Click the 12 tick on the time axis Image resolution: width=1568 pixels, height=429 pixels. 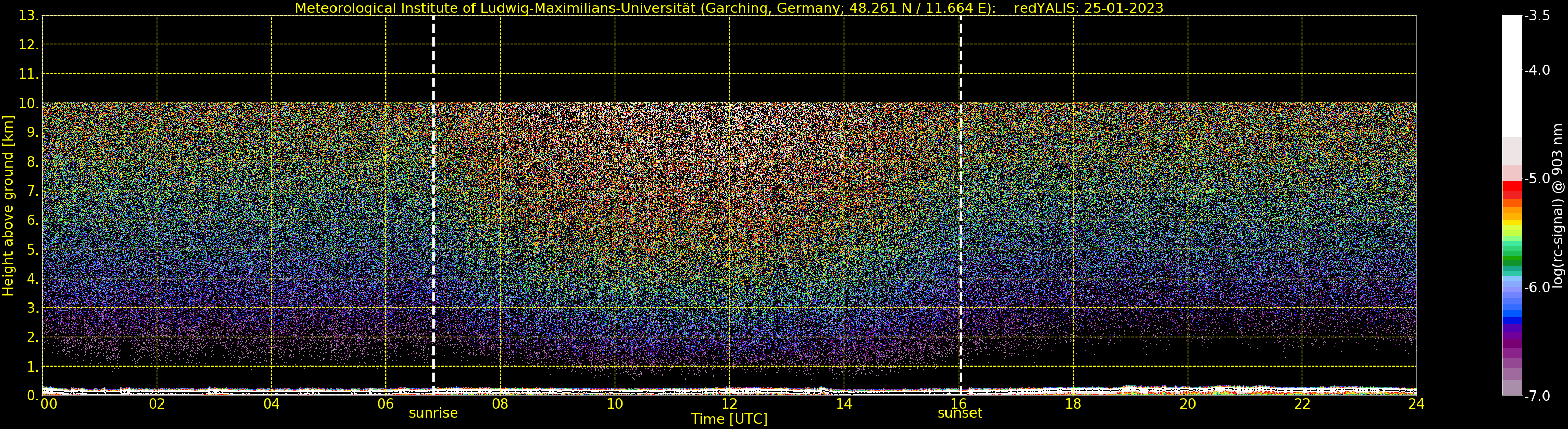click(729, 404)
